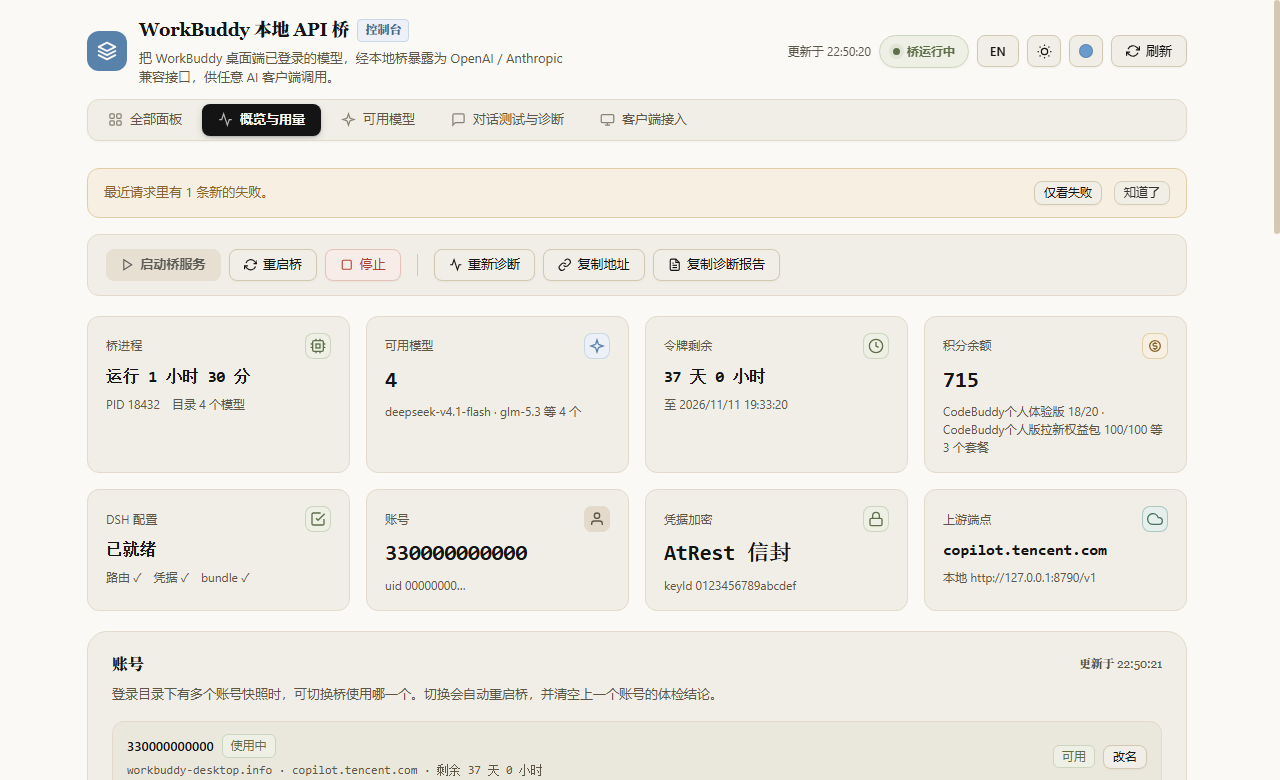Click PID 18432 text
Screen dimensions: 1280x780
click(x=133, y=405)
